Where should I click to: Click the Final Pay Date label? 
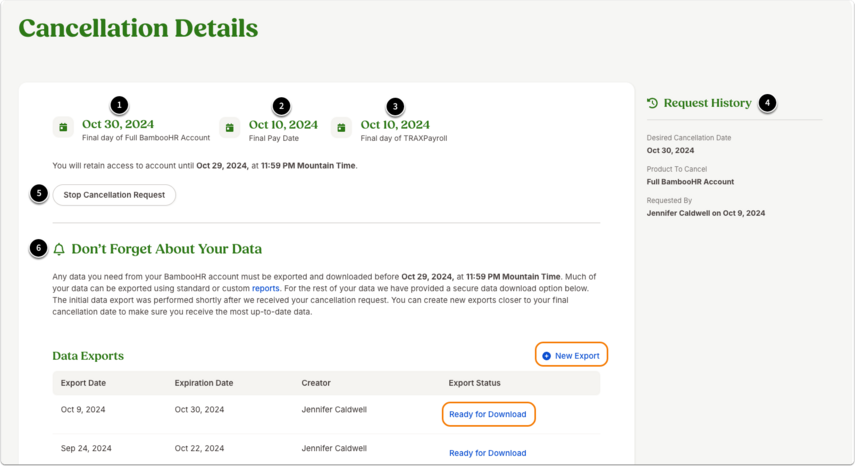pyautogui.click(x=274, y=138)
